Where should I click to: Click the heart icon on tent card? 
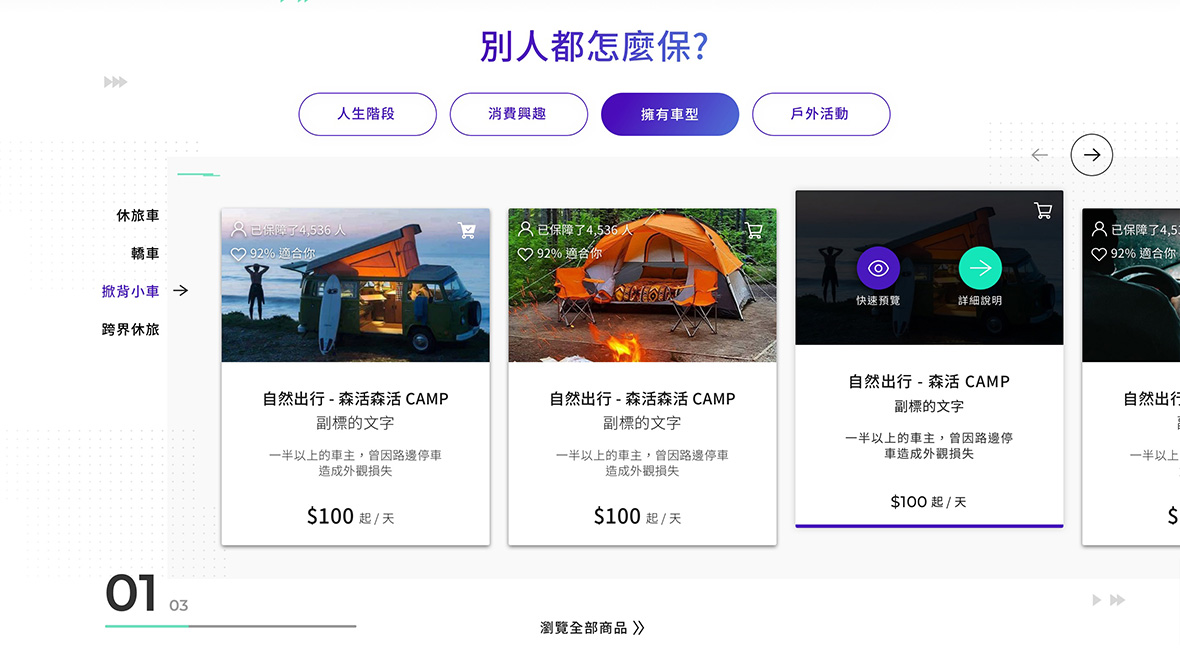525,254
